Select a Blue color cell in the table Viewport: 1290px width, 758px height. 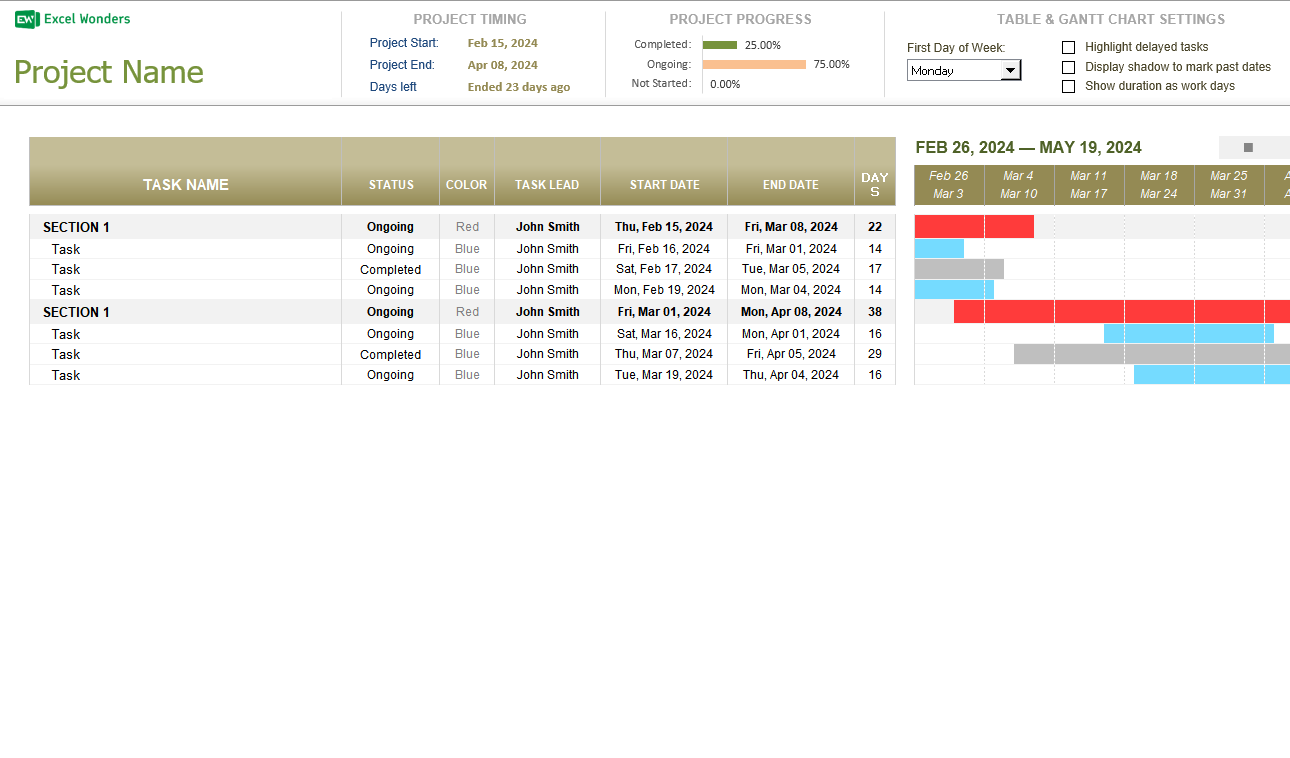[466, 248]
